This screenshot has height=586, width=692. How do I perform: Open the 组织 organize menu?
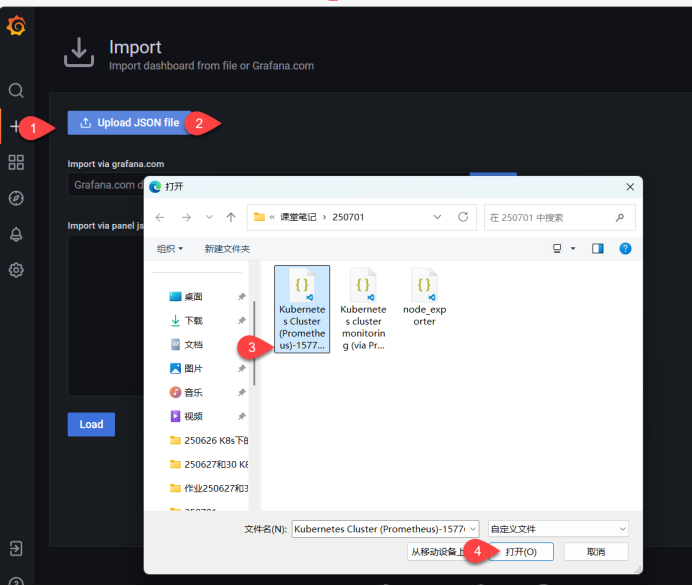coord(169,249)
